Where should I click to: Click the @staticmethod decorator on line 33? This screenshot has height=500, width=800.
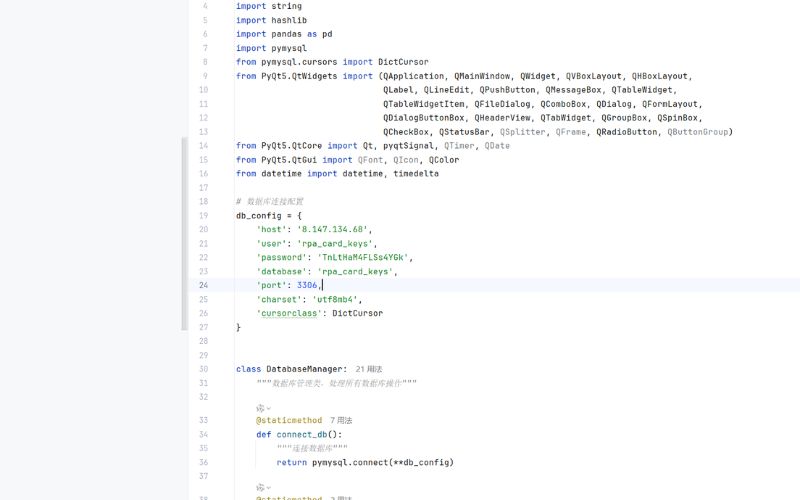tap(289, 421)
